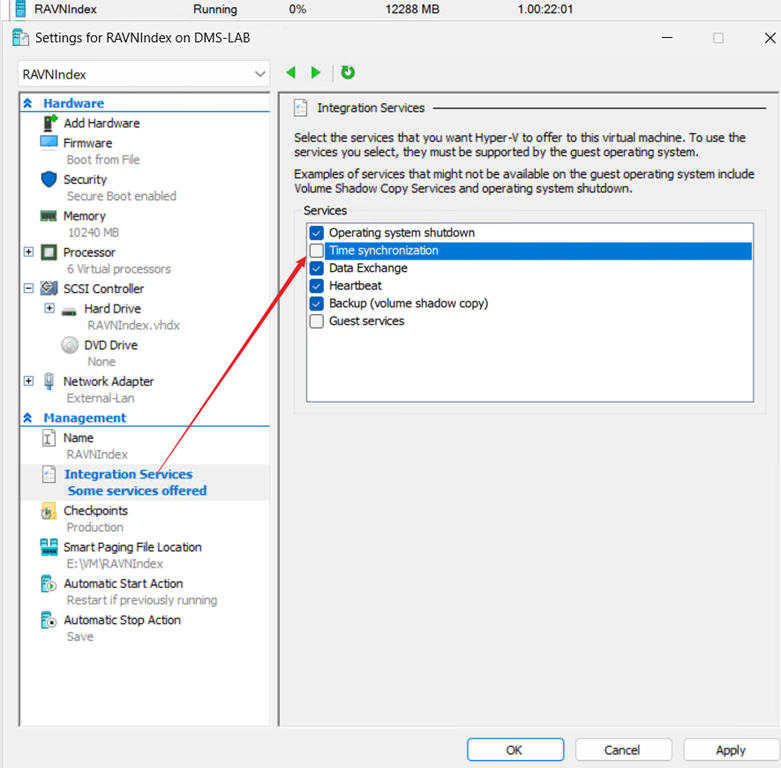Open Automatic Stop Action settings
The width and height of the screenshot is (781, 768).
(x=122, y=620)
